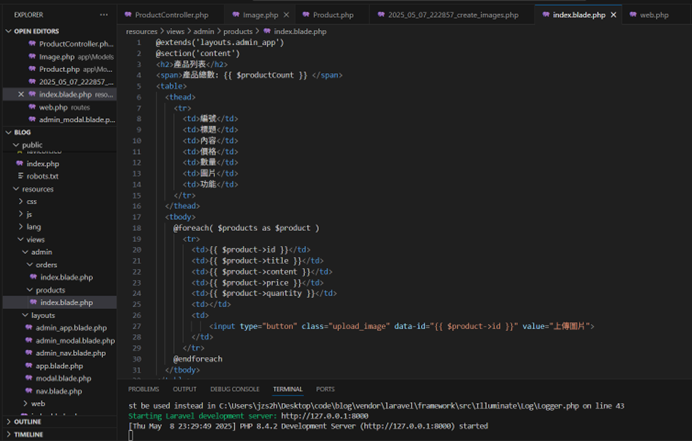Click line number 27 in gutter
The width and height of the screenshot is (692, 441).
pos(136,326)
